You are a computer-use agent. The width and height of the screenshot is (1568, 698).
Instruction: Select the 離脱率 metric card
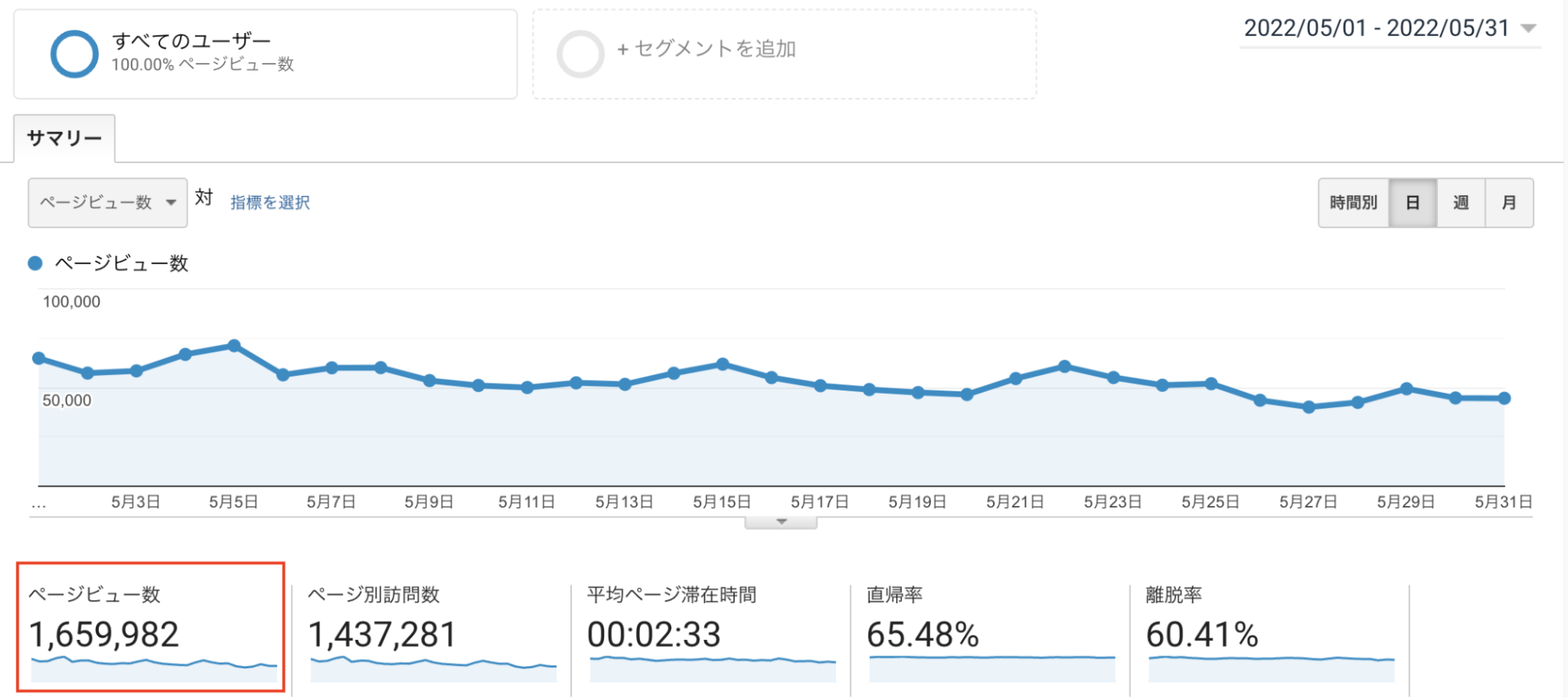click(1269, 639)
